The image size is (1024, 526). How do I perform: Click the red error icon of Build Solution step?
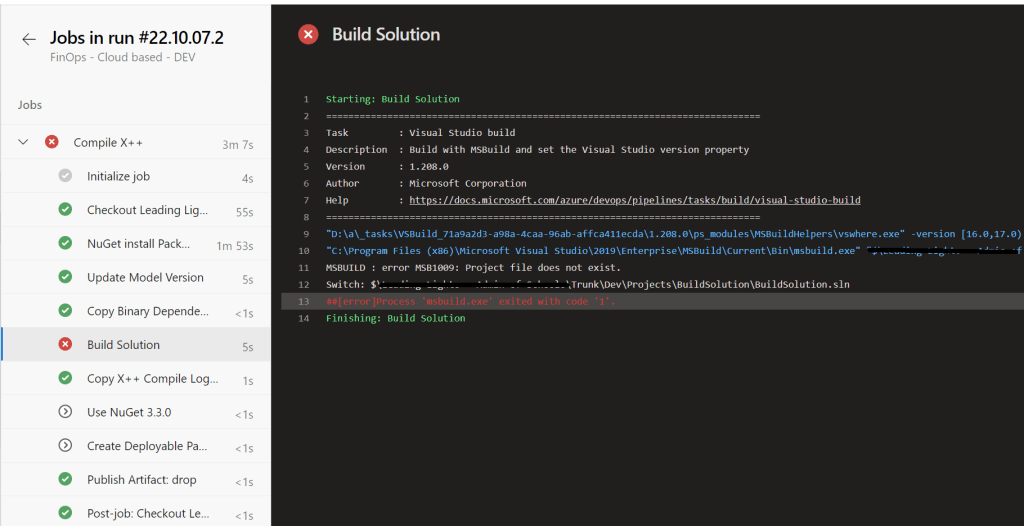[x=65, y=345]
